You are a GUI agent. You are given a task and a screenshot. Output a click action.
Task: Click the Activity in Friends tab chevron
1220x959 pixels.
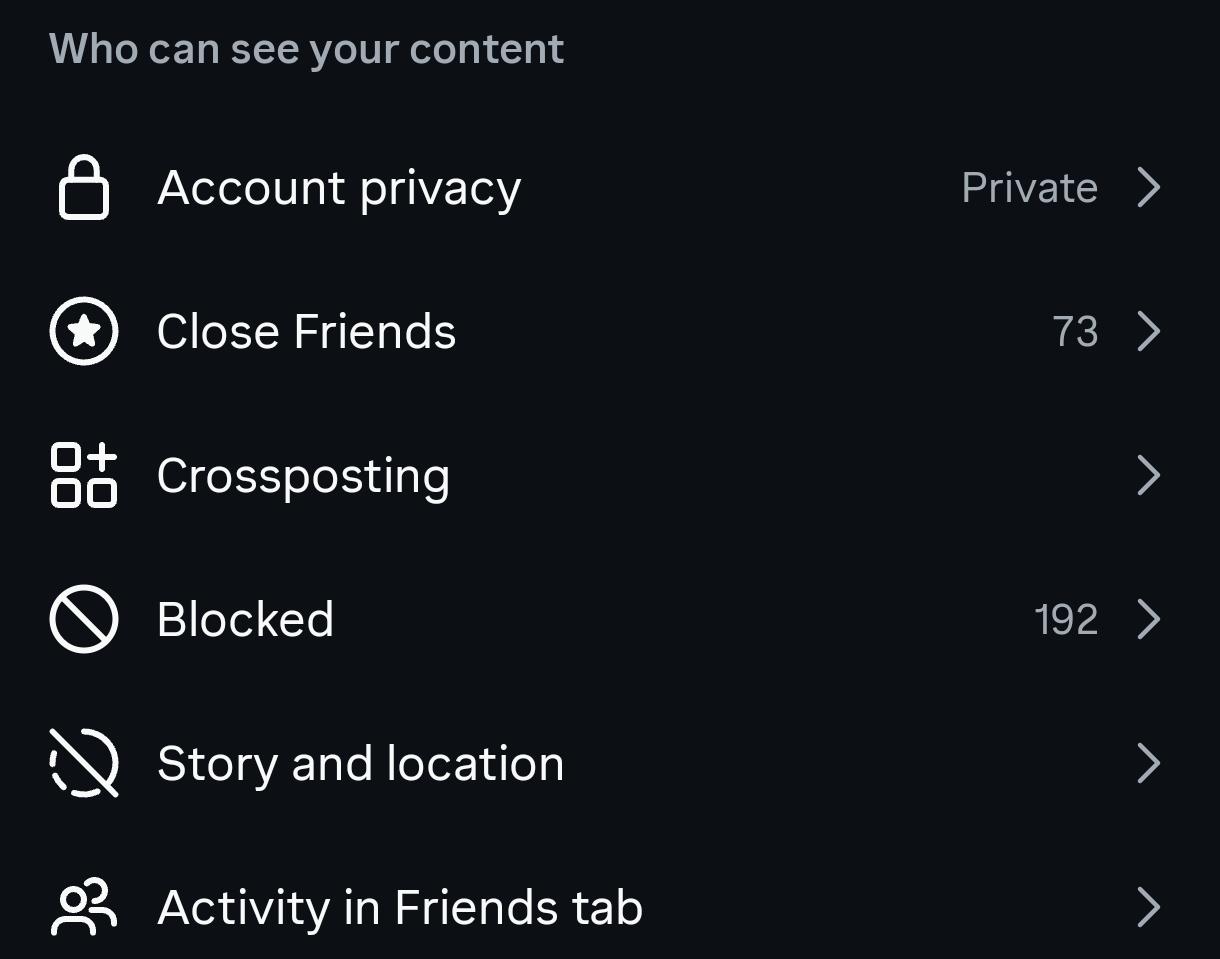[x=1149, y=907]
